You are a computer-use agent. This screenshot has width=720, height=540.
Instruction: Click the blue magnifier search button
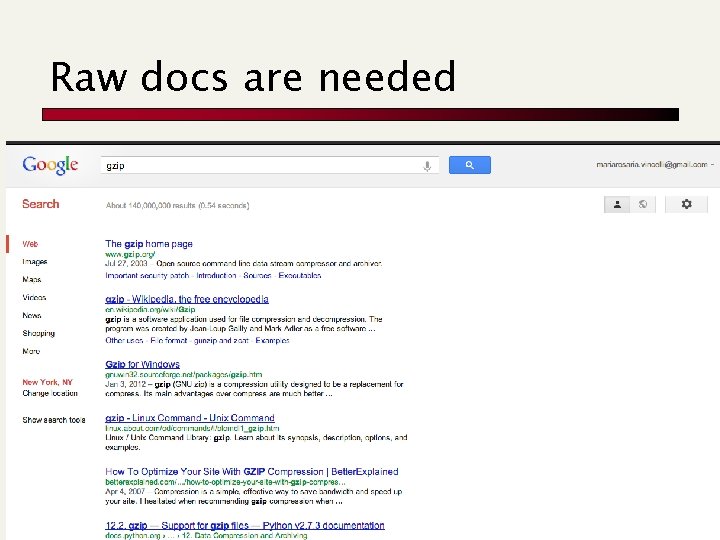click(x=469, y=165)
